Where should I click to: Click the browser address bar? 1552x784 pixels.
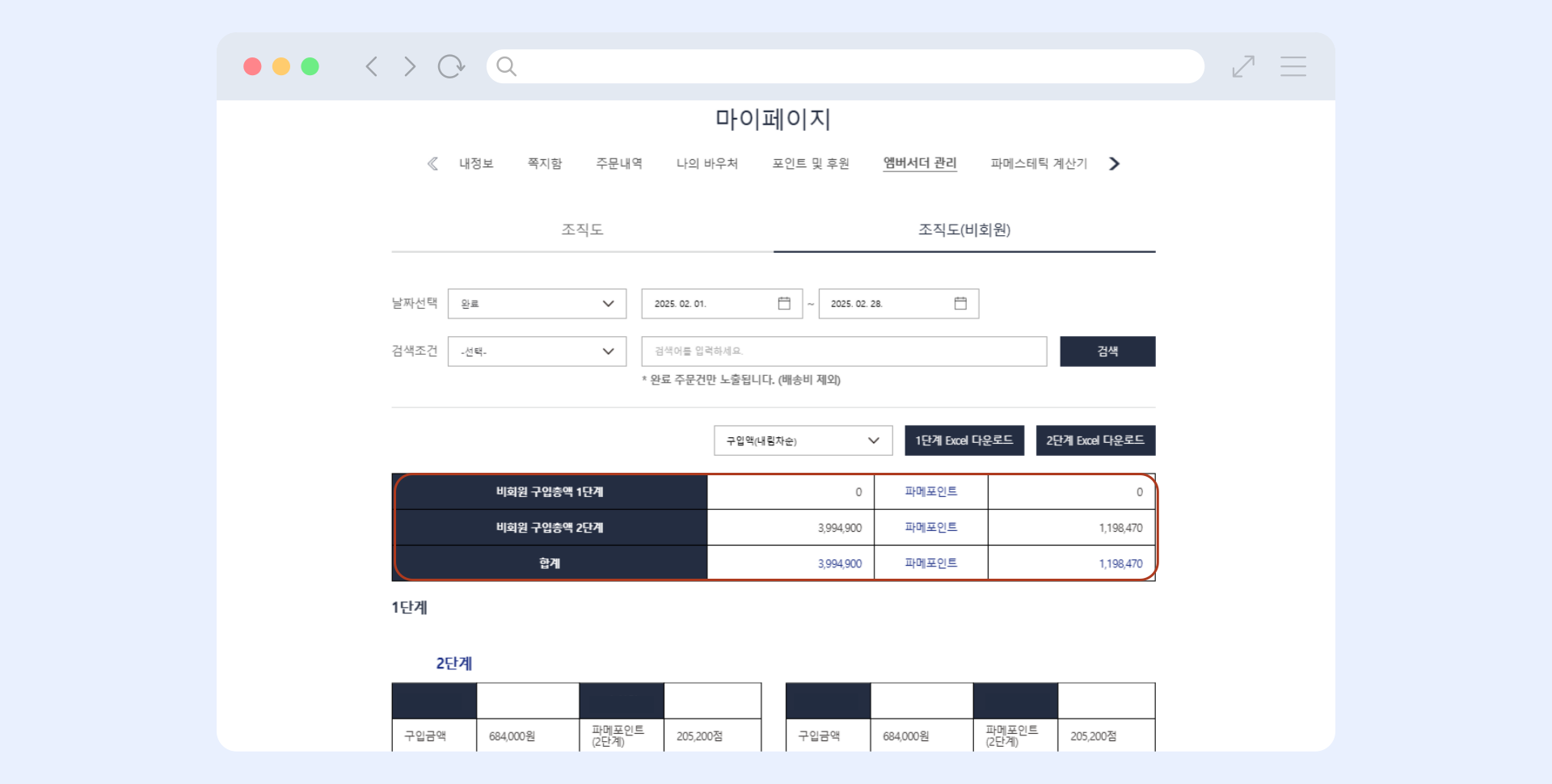[846, 66]
